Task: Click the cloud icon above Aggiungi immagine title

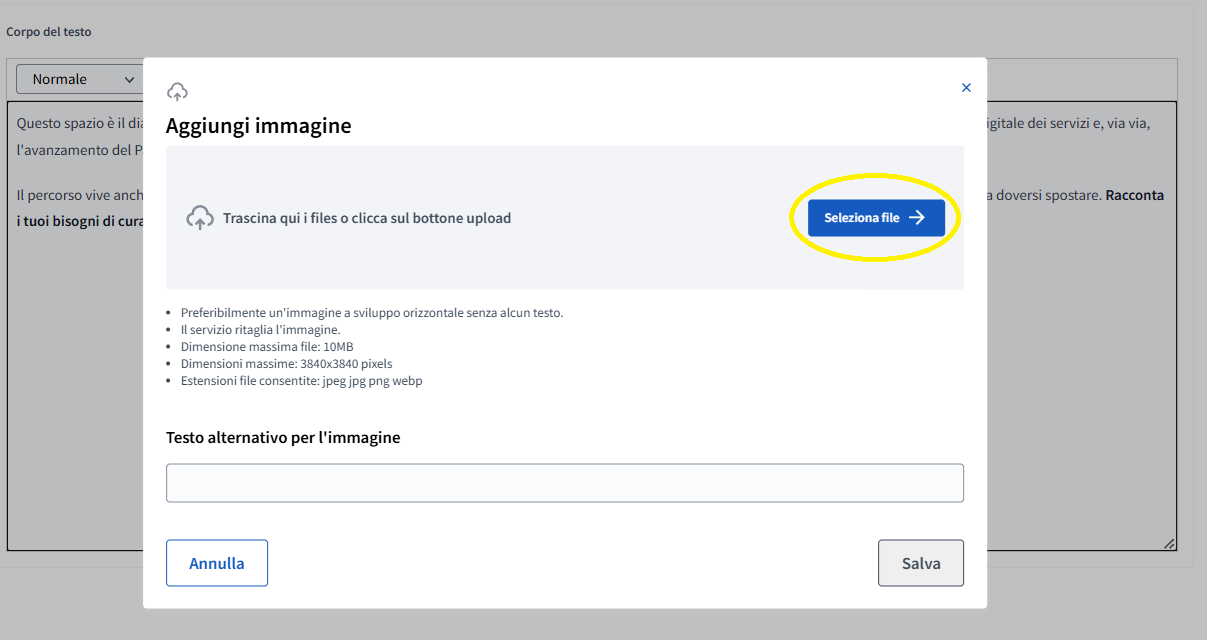Action: pos(177,92)
